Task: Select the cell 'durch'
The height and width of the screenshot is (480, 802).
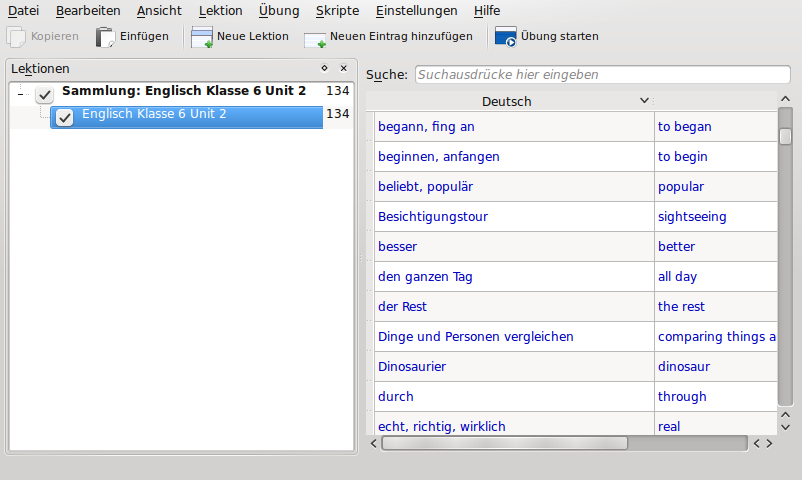Action: coord(514,397)
